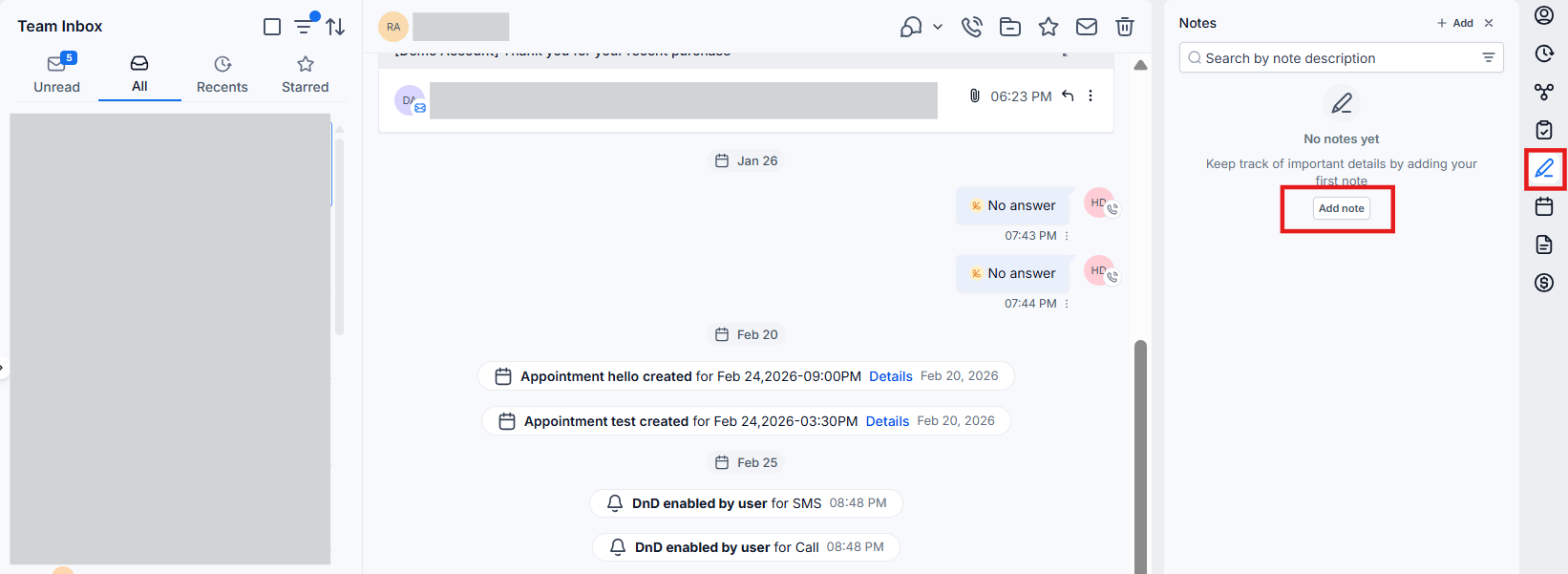The height and width of the screenshot is (574, 1568).
Task: Click the Add note button
Action: pyautogui.click(x=1341, y=208)
